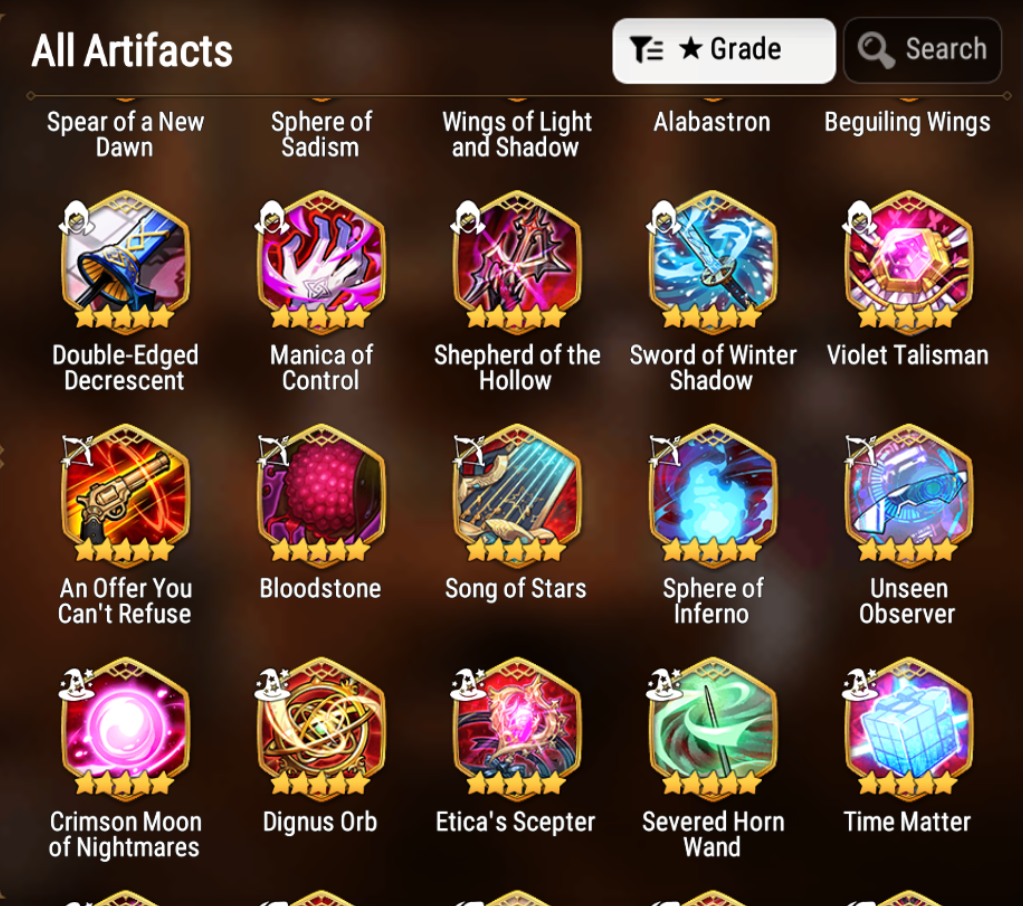Select the Dignus Orb artifact
Image resolution: width=1023 pixels, height=906 pixels.
(x=320, y=727)
